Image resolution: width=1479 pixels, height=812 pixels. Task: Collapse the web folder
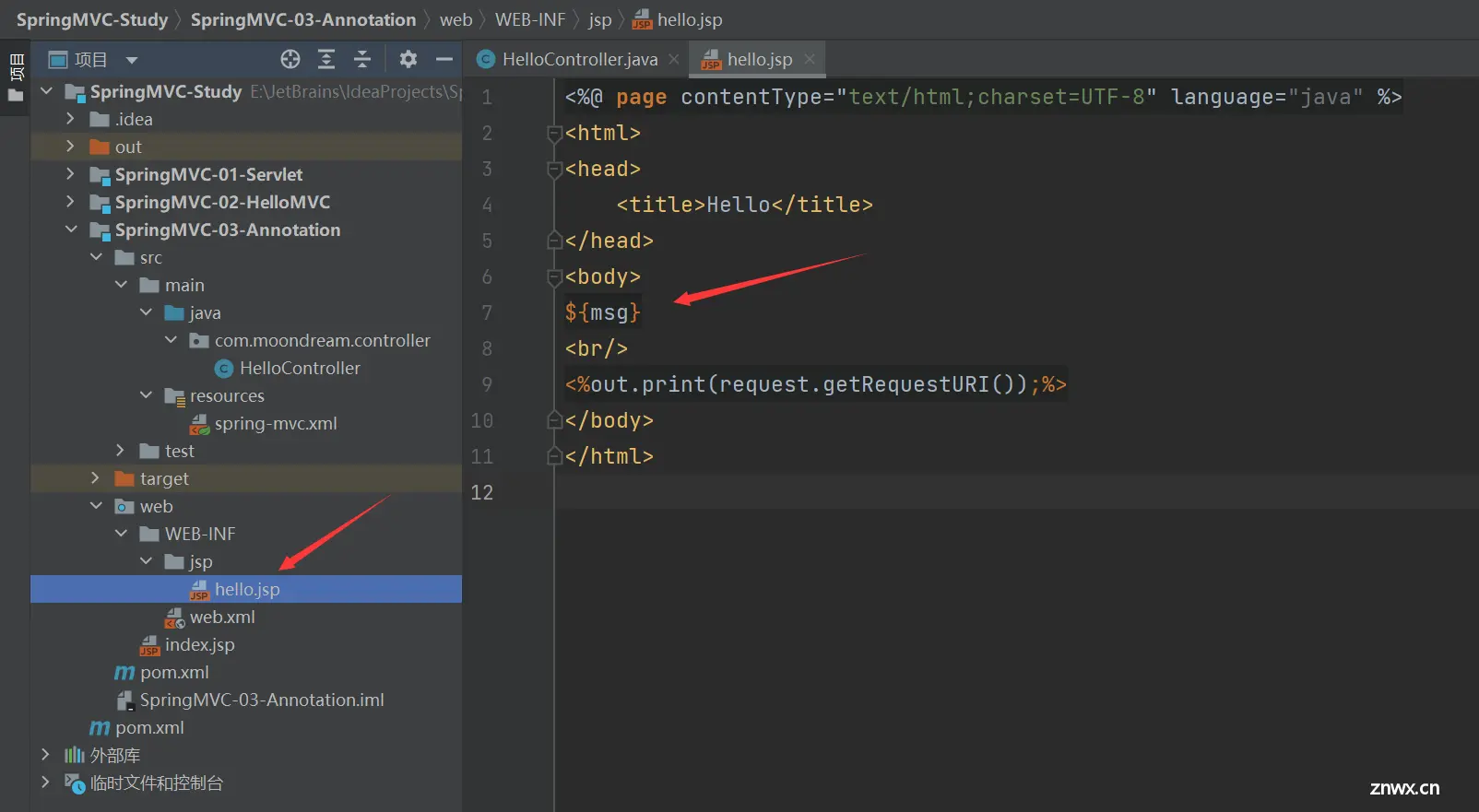pos(96,506)
